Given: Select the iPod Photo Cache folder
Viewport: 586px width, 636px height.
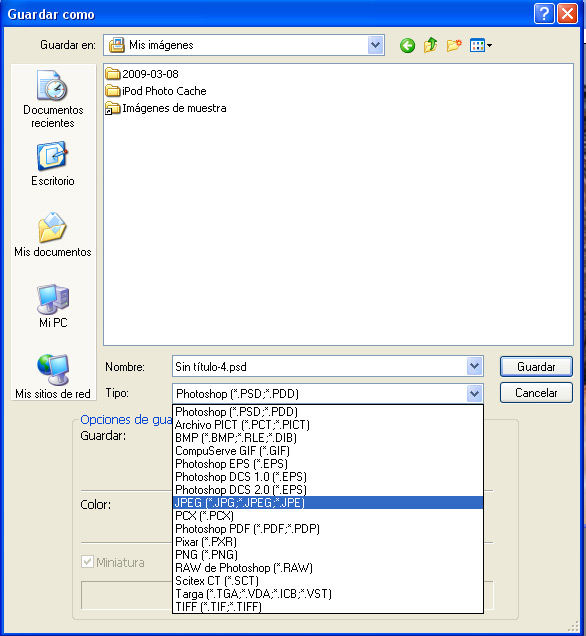Looking at the screenshot, I should pyautogui.click(x=156, y=91).
